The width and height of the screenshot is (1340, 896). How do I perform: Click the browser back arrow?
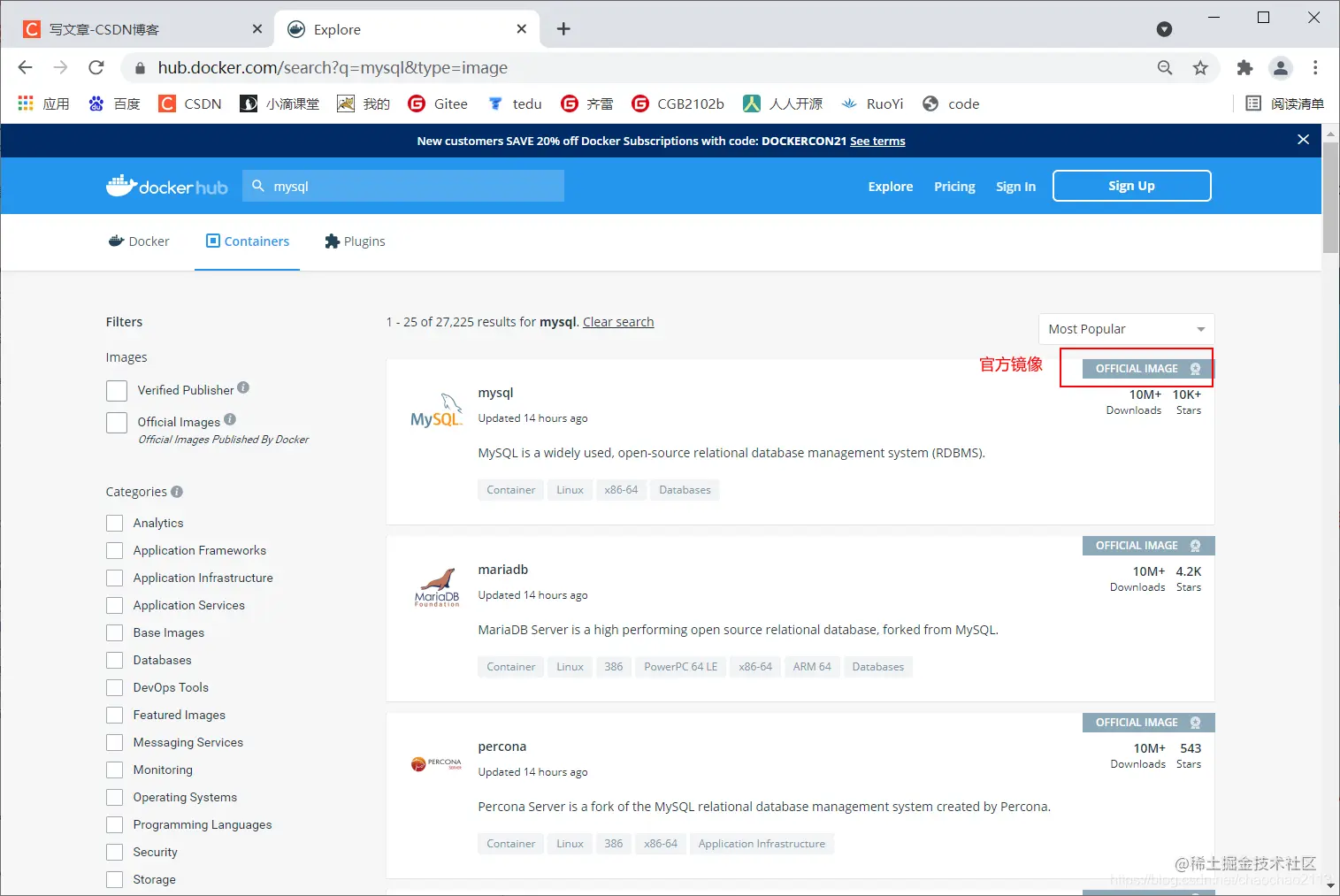pos(26,68)
